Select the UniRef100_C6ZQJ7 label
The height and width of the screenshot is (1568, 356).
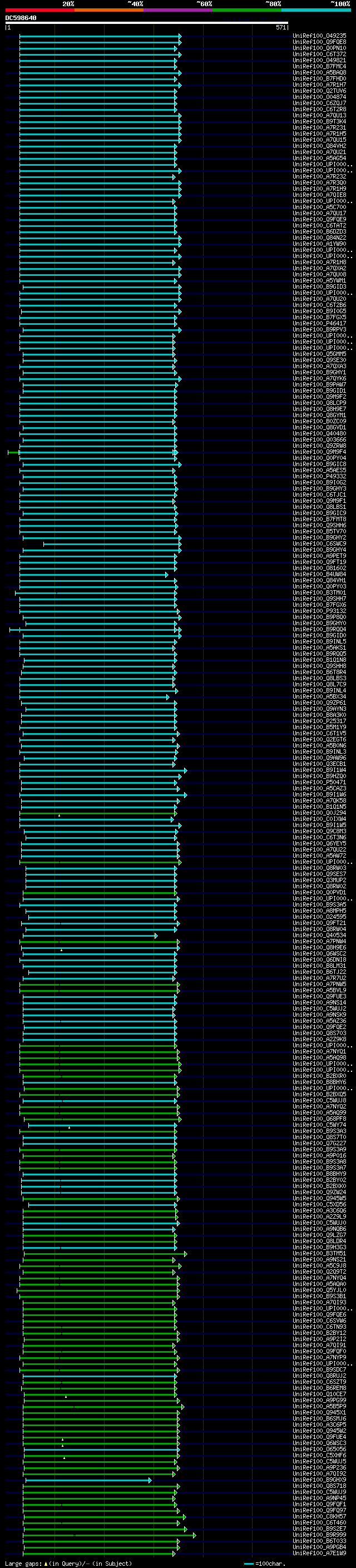coord(319,103)
